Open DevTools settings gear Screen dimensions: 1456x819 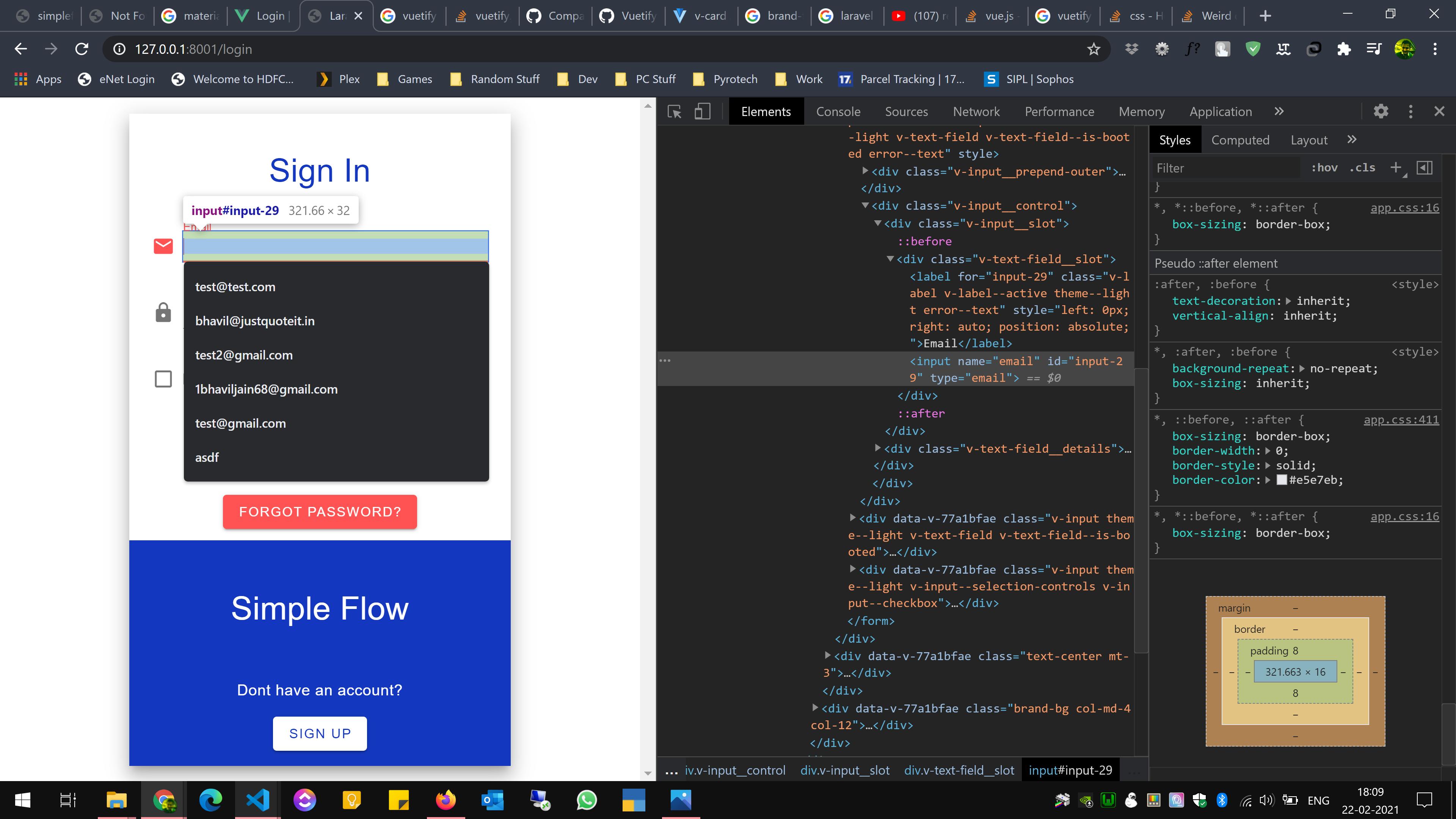1381,111
